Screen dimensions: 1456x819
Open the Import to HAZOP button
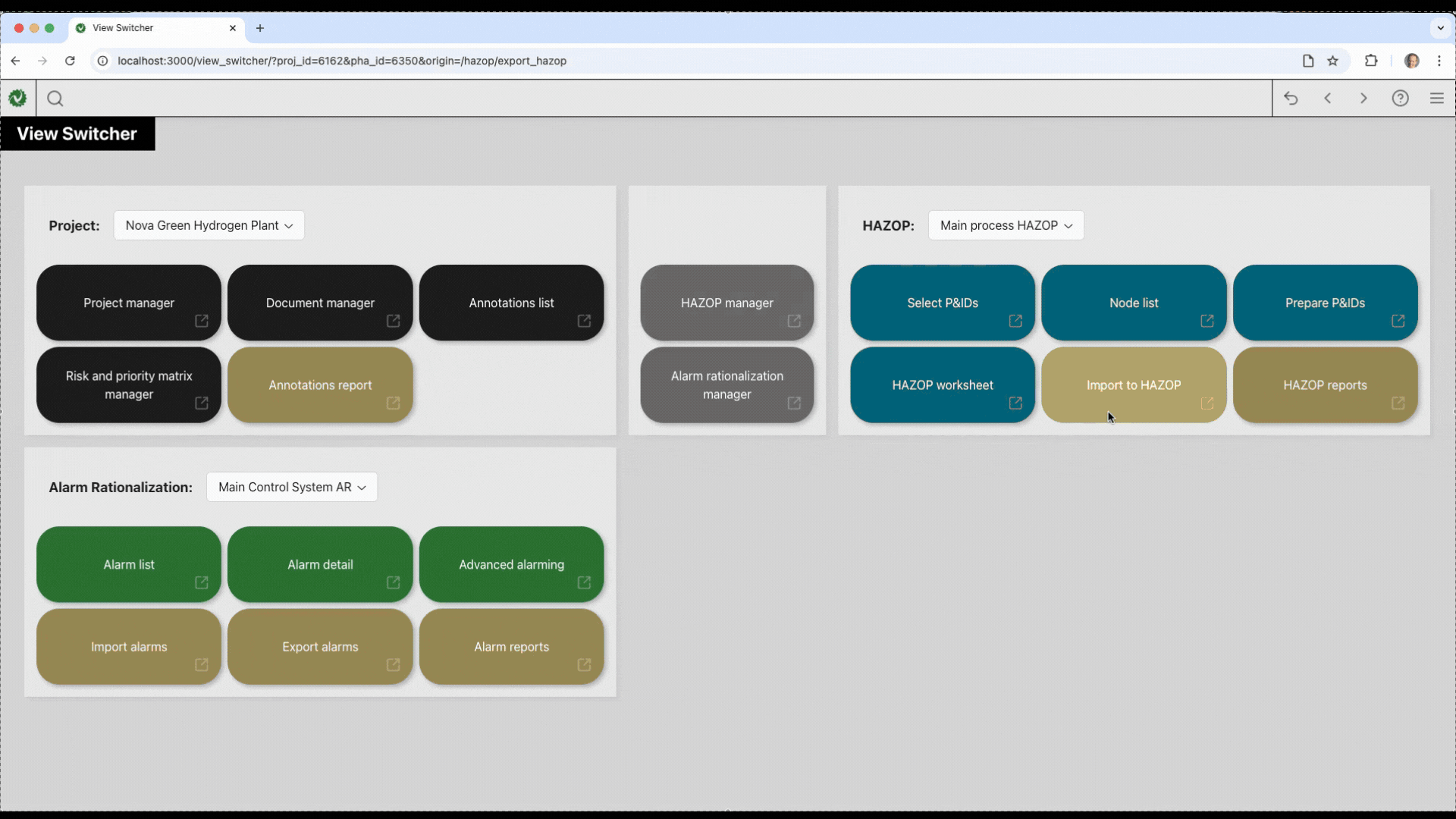[1133, 384]
